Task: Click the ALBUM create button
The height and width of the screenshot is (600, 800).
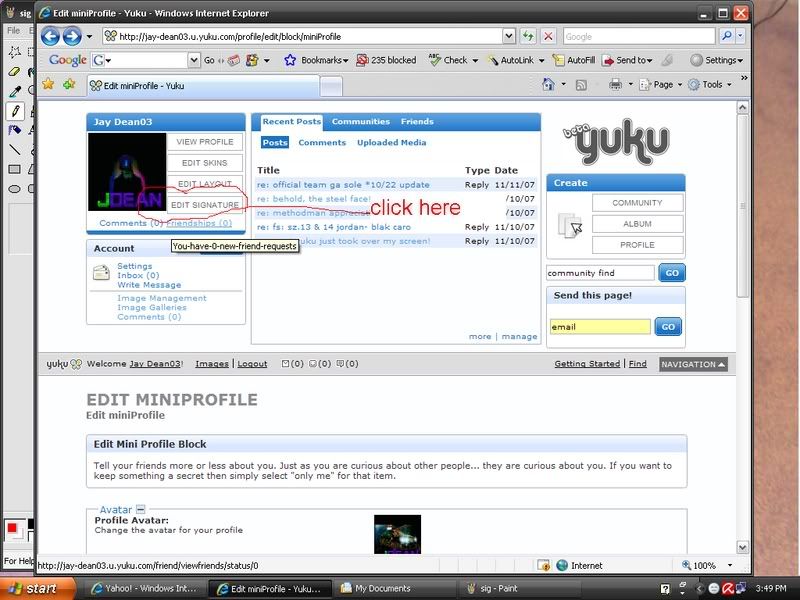Action: 637,223
